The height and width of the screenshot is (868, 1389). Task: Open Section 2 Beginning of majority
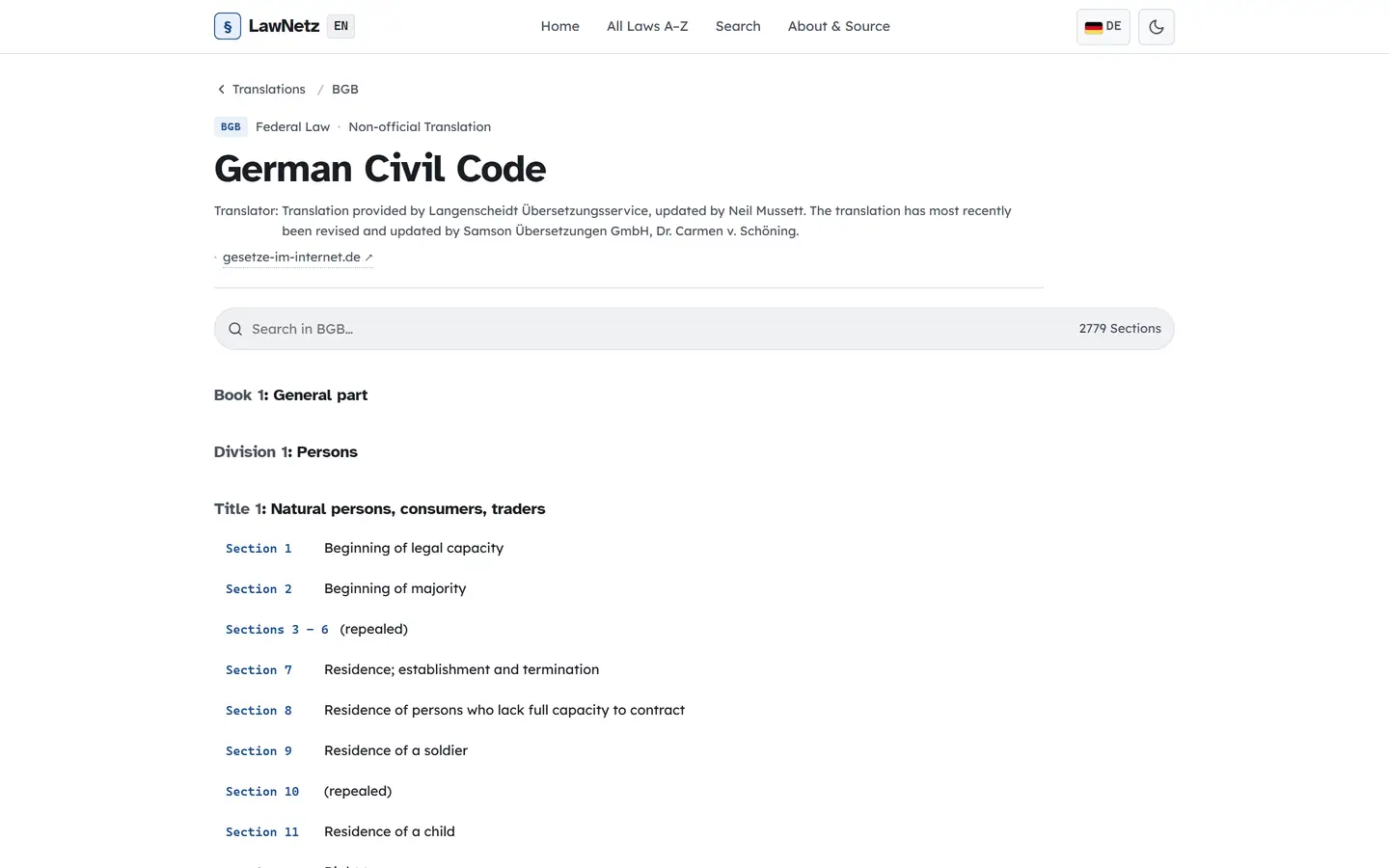[x=694, y=588]
